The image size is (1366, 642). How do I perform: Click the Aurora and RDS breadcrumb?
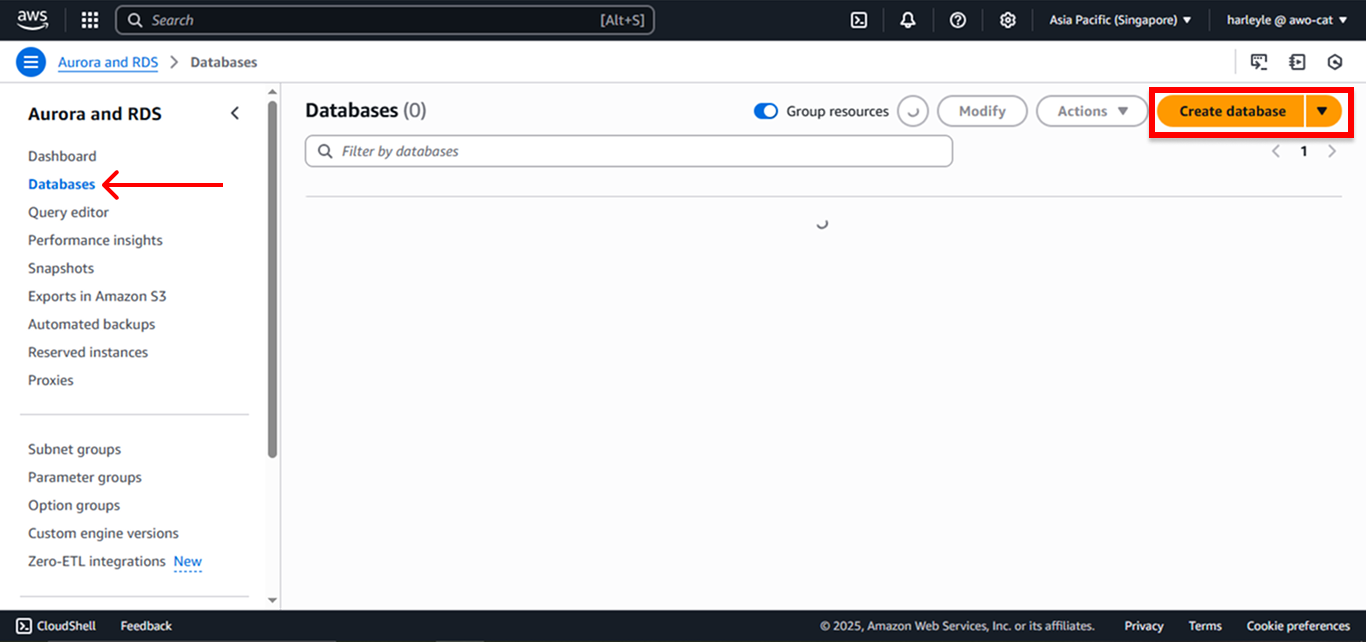108,62
